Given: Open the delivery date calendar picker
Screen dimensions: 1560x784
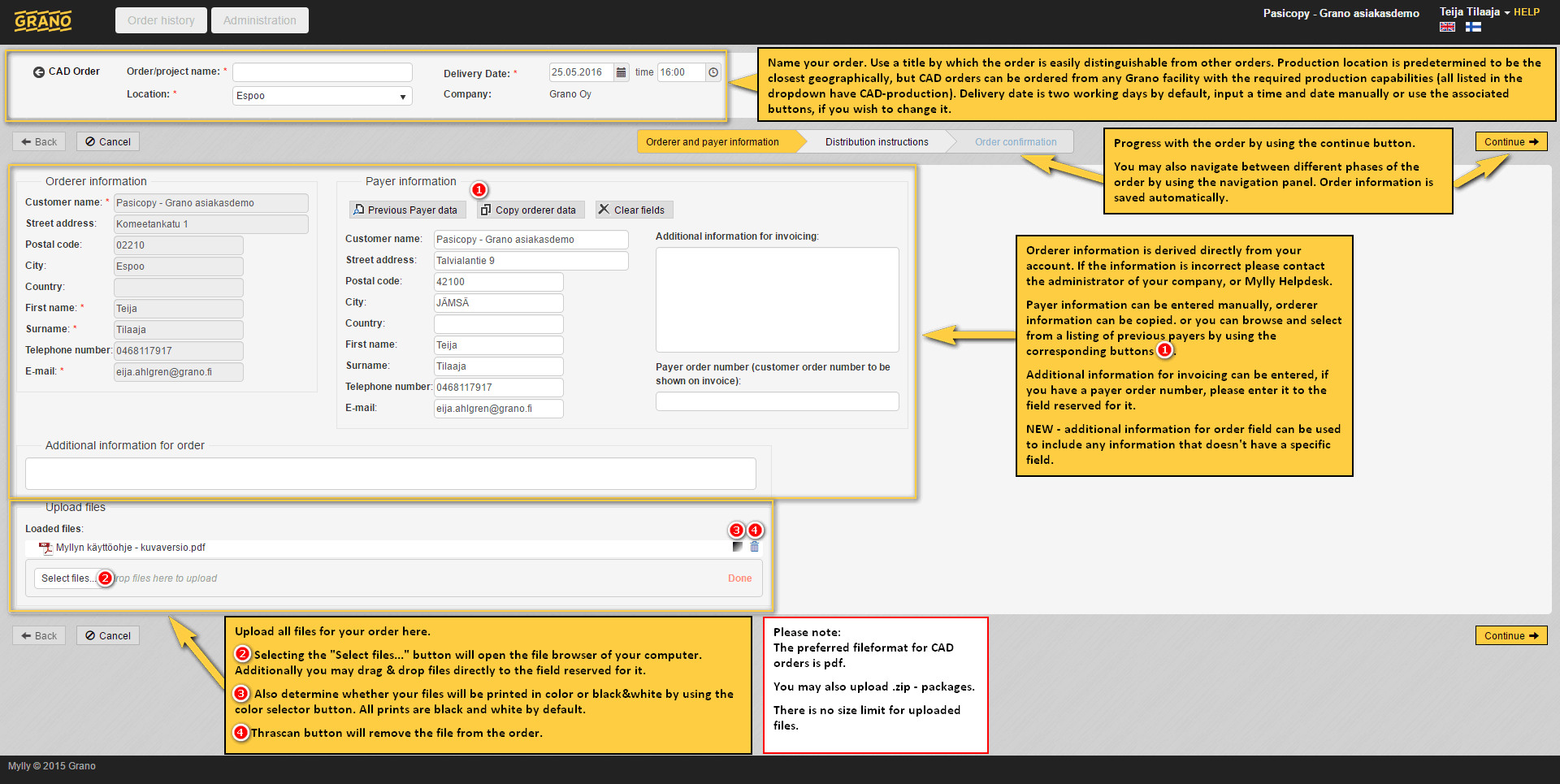Looking at the screenshot, I should click(x=621, y=72).
